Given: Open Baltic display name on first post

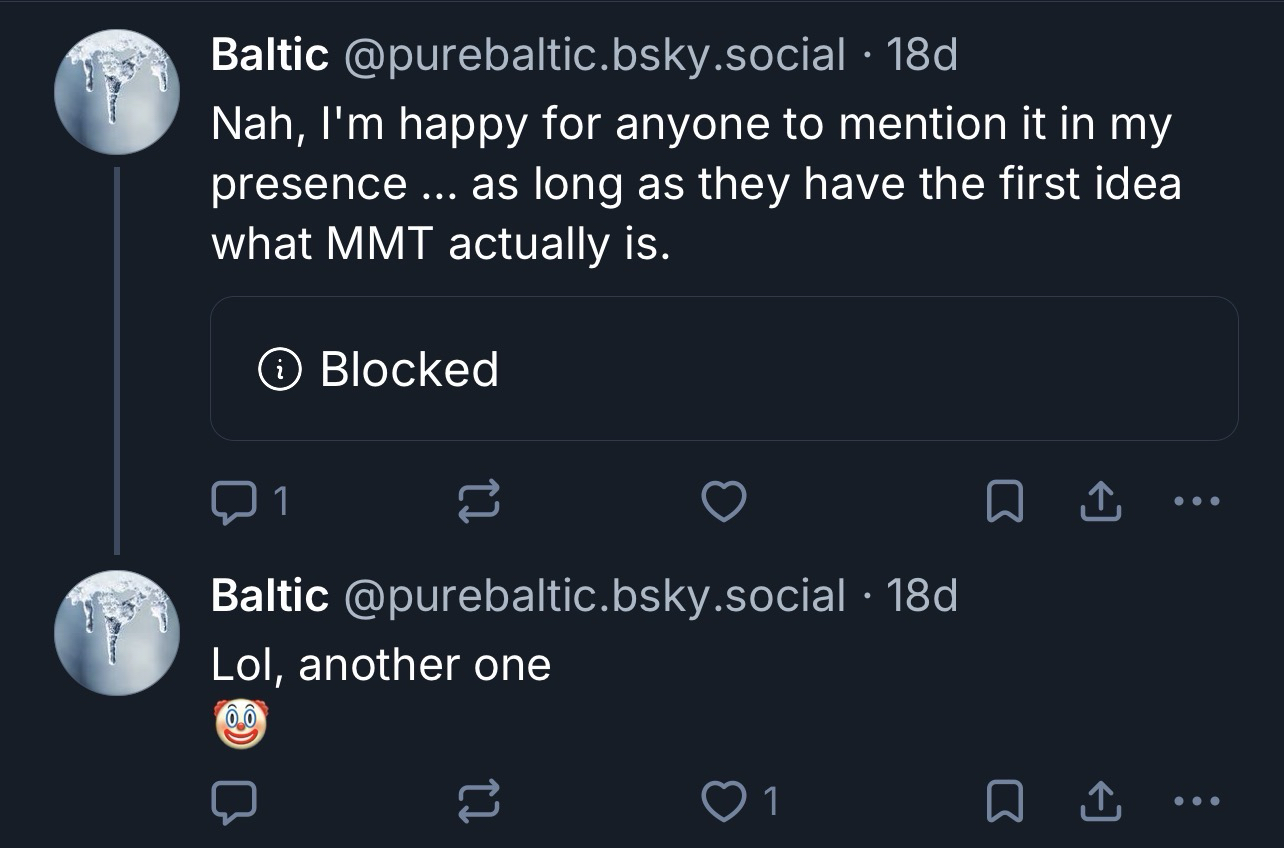Looking at the screenshot, I should 270,55.
